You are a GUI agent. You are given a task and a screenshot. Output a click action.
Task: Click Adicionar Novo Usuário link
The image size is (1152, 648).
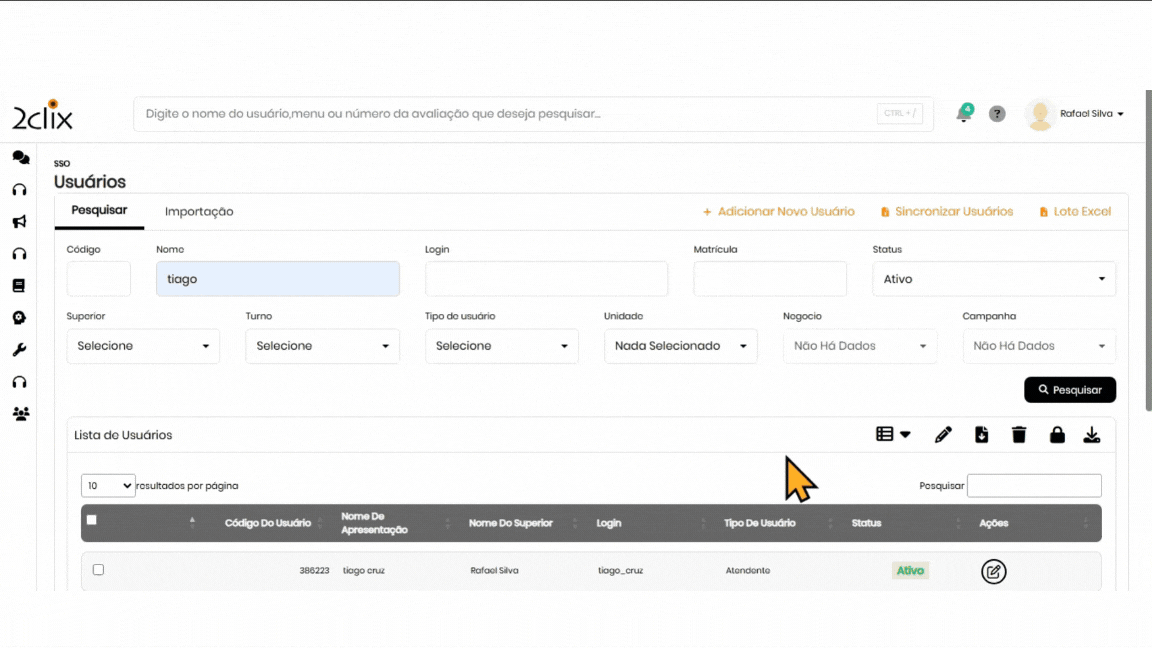(x=779, y=212)
